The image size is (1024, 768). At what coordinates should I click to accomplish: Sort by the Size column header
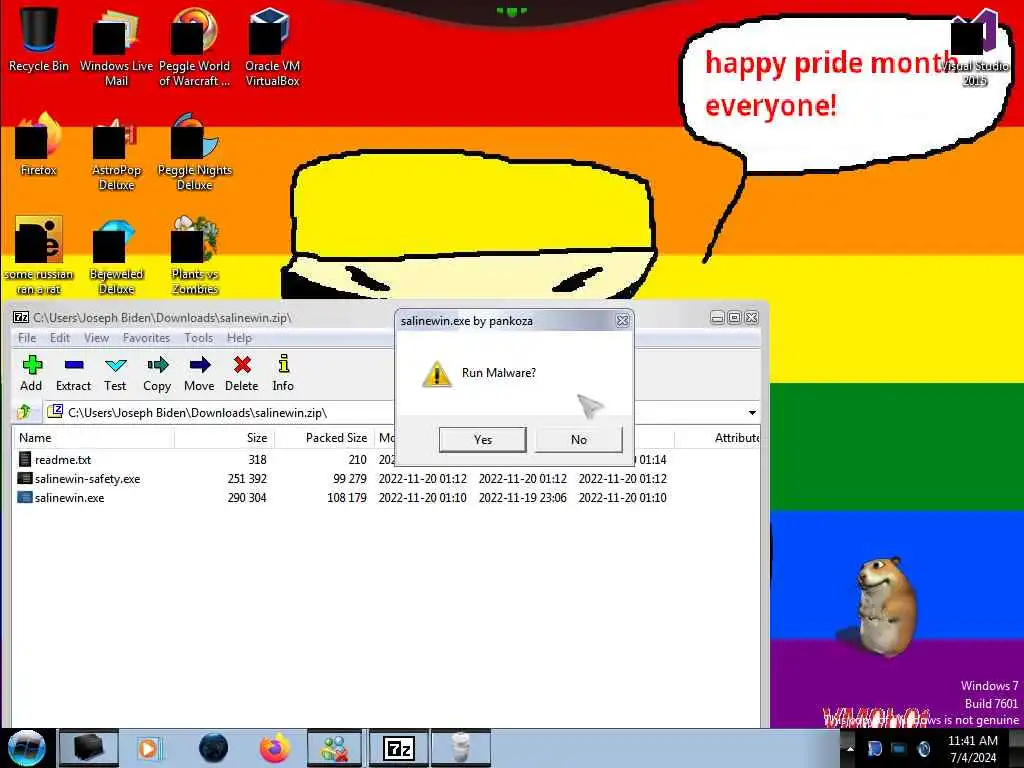click(224, 438)
